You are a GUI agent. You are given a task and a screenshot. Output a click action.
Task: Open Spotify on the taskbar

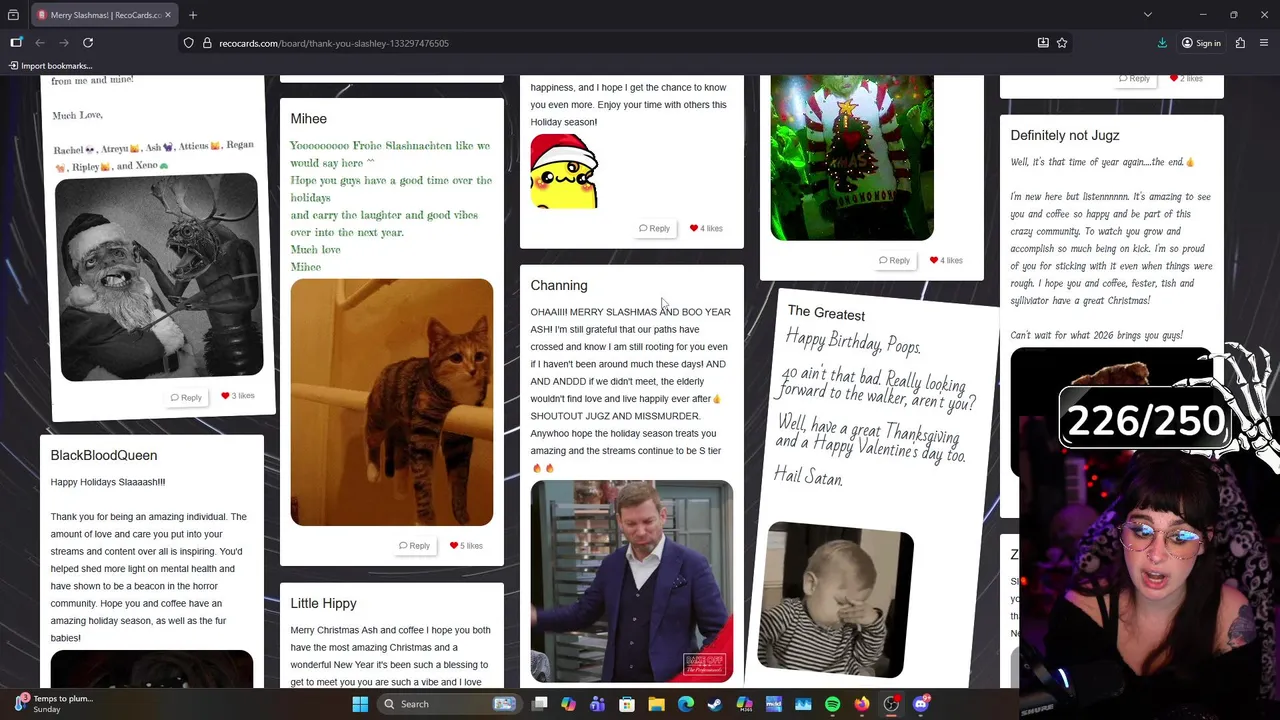click(x=832, y=704)
